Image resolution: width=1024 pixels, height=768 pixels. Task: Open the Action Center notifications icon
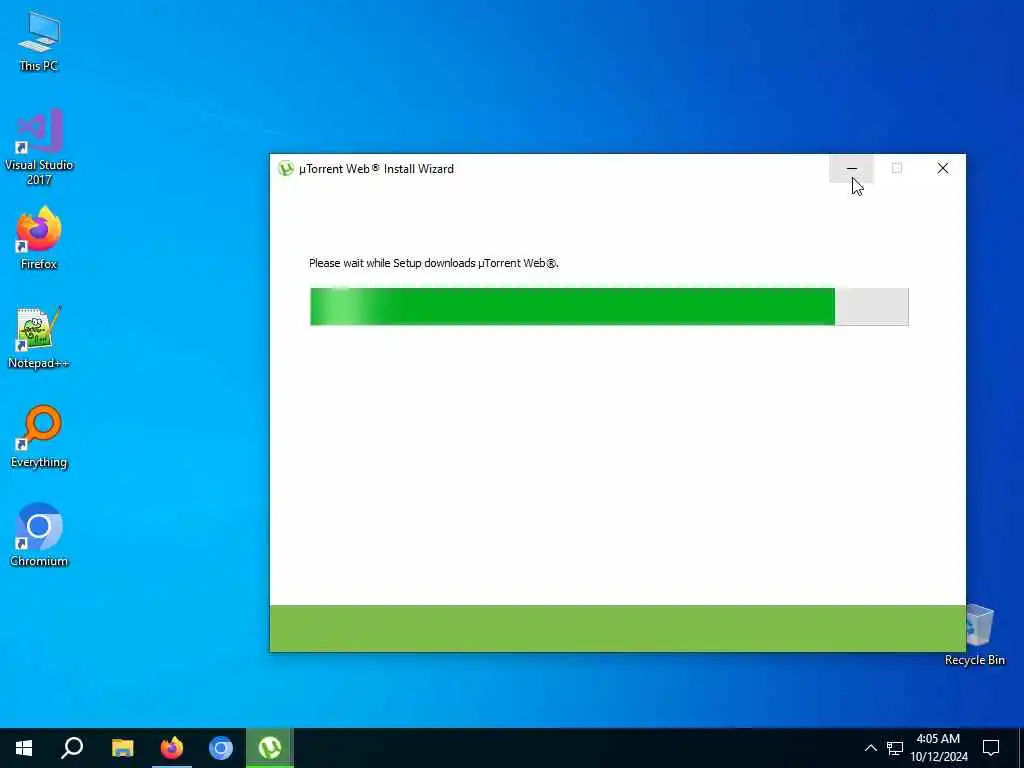[x=991, y=748]
